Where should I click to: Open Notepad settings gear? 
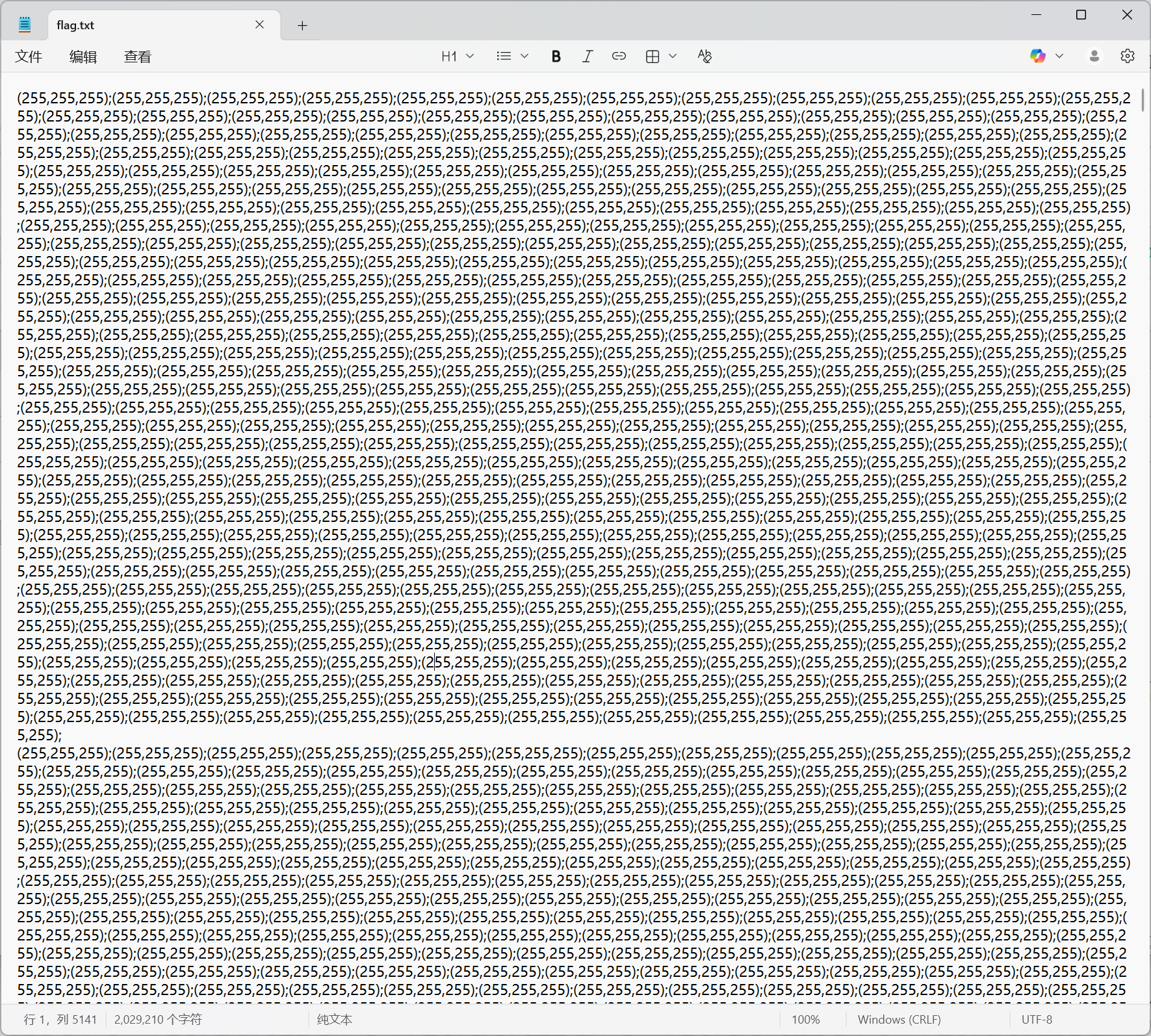click(1128, 57)
